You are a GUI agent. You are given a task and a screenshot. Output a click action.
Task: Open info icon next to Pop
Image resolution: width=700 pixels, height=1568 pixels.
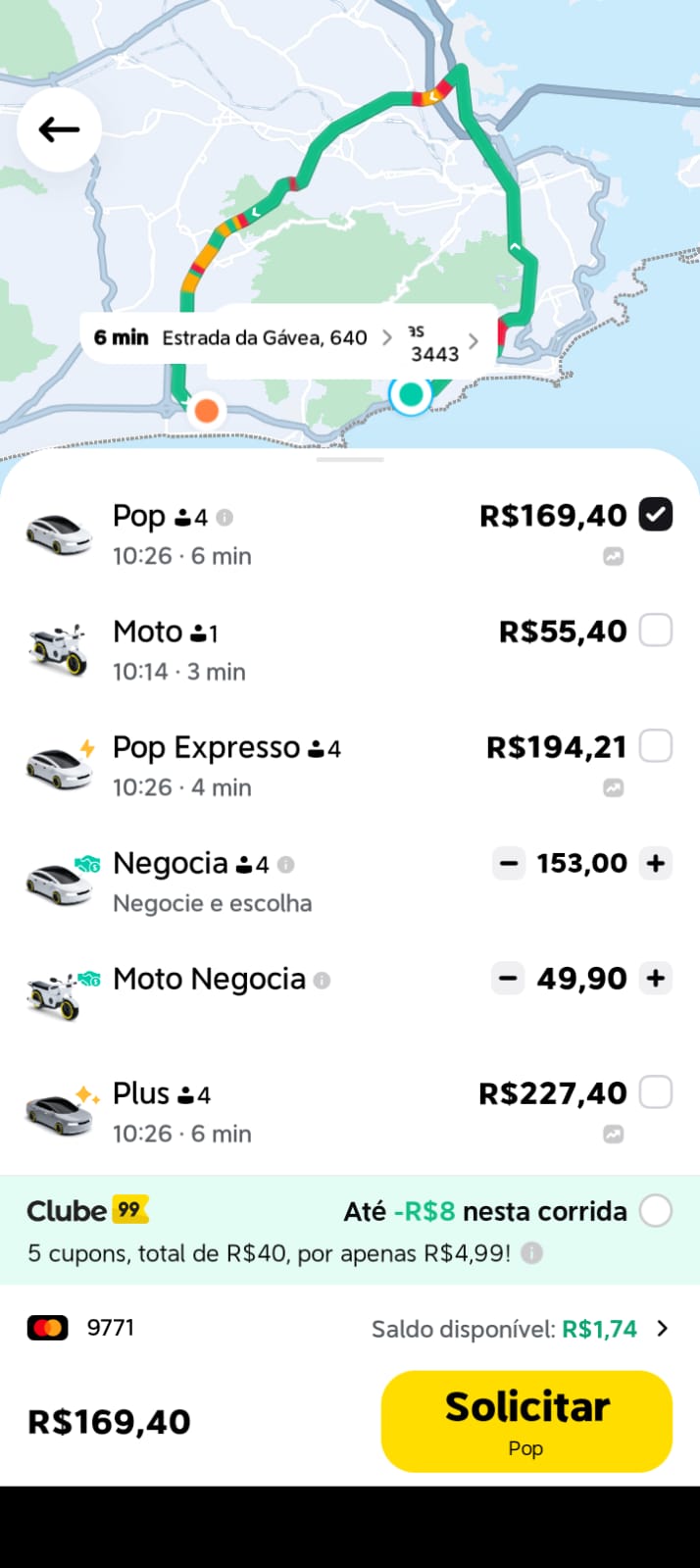[225, 517]
